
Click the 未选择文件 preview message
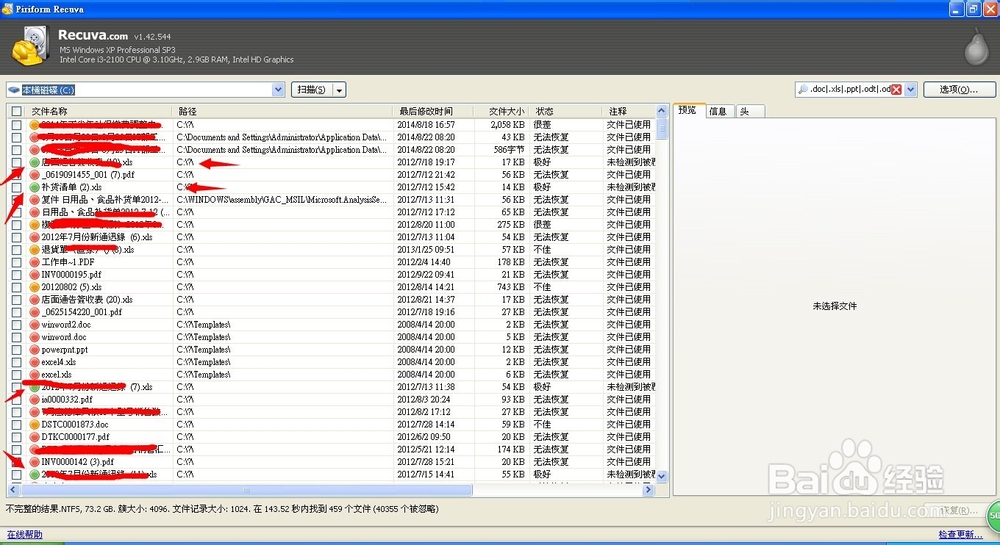pos(835,306)
